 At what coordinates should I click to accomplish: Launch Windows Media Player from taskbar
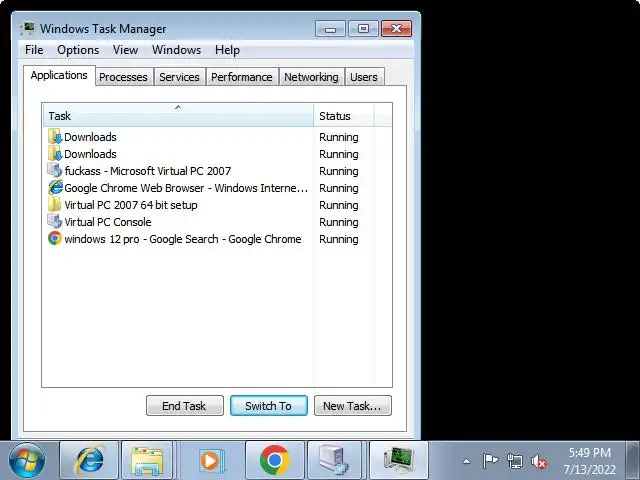(211, 460)
